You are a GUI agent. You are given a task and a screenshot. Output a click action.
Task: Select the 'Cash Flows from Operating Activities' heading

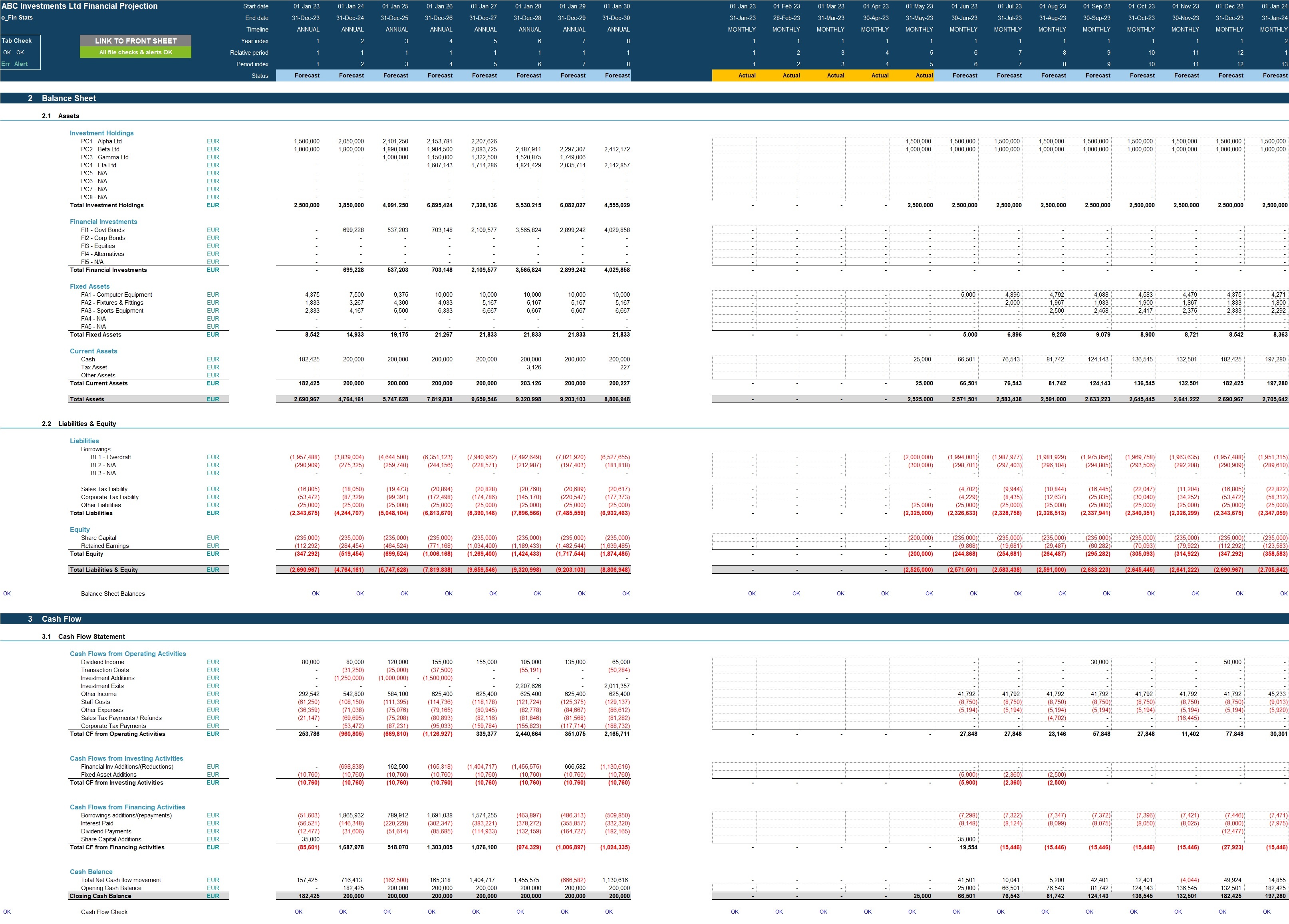tap(128, 654)
